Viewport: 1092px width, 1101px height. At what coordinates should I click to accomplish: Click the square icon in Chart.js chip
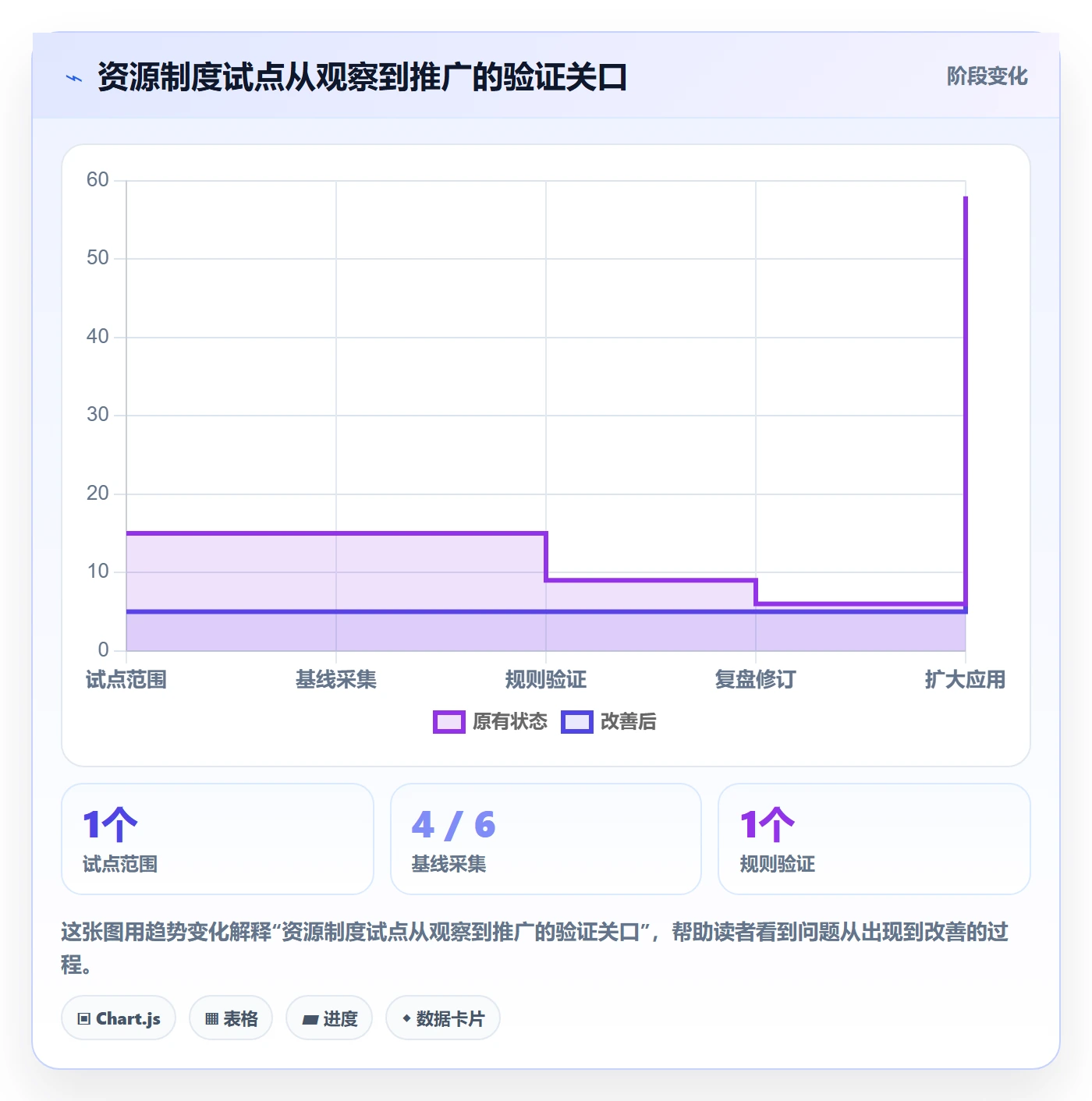click(84, 1019)
